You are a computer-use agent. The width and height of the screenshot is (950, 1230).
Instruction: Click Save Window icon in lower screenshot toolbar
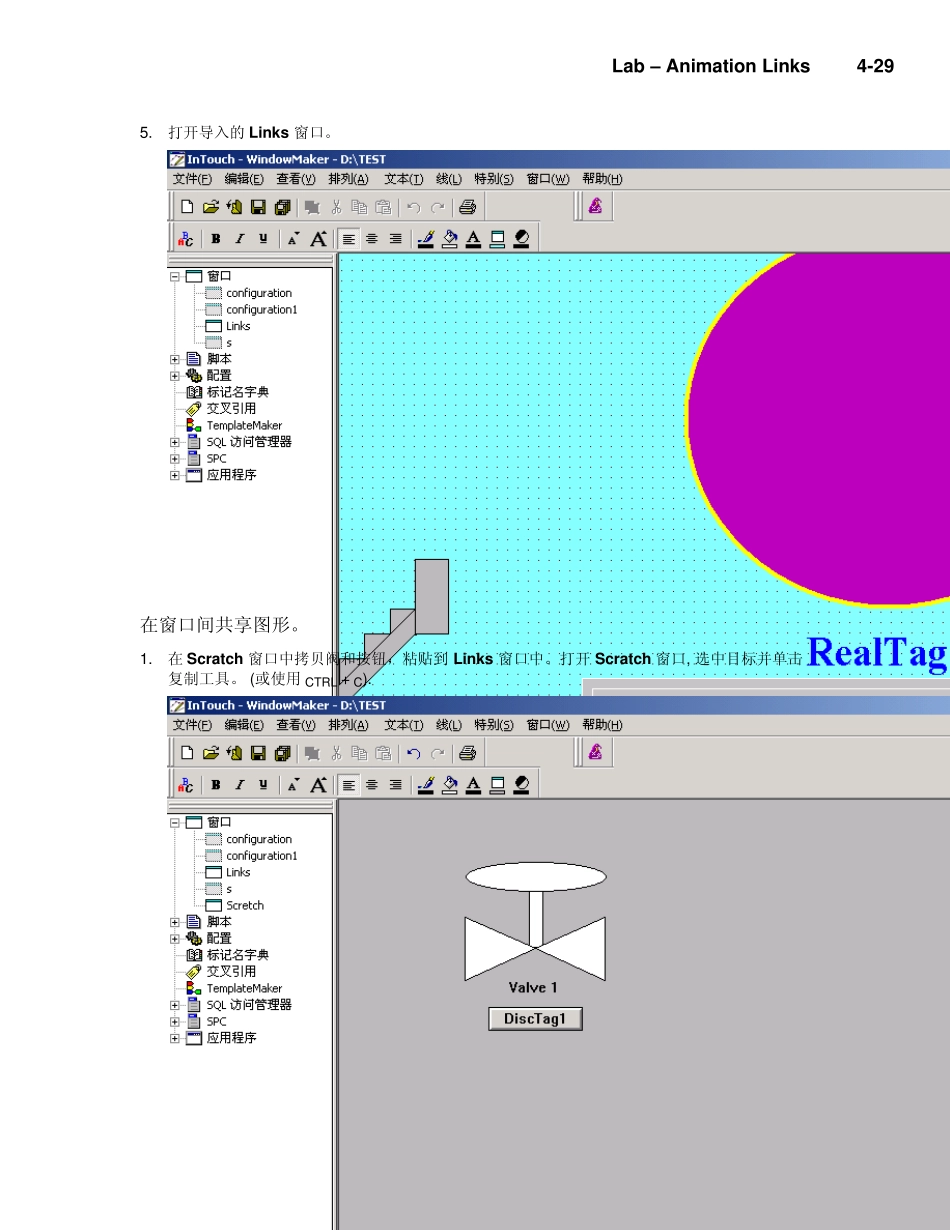[x=258, y=753]
